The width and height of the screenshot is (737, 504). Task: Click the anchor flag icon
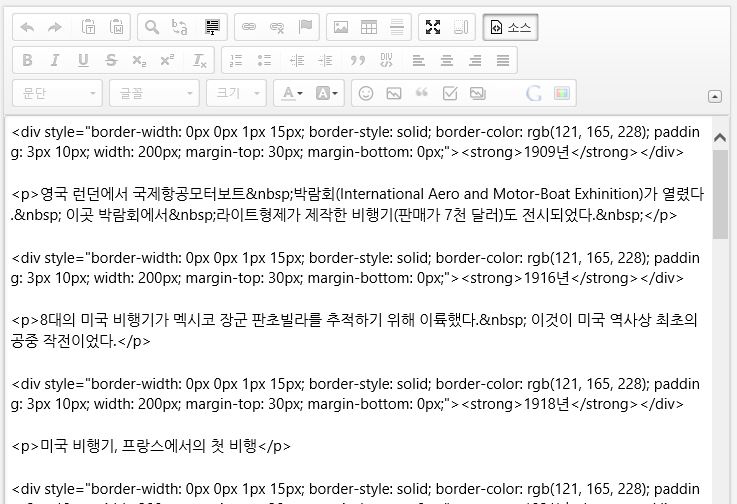305,27
